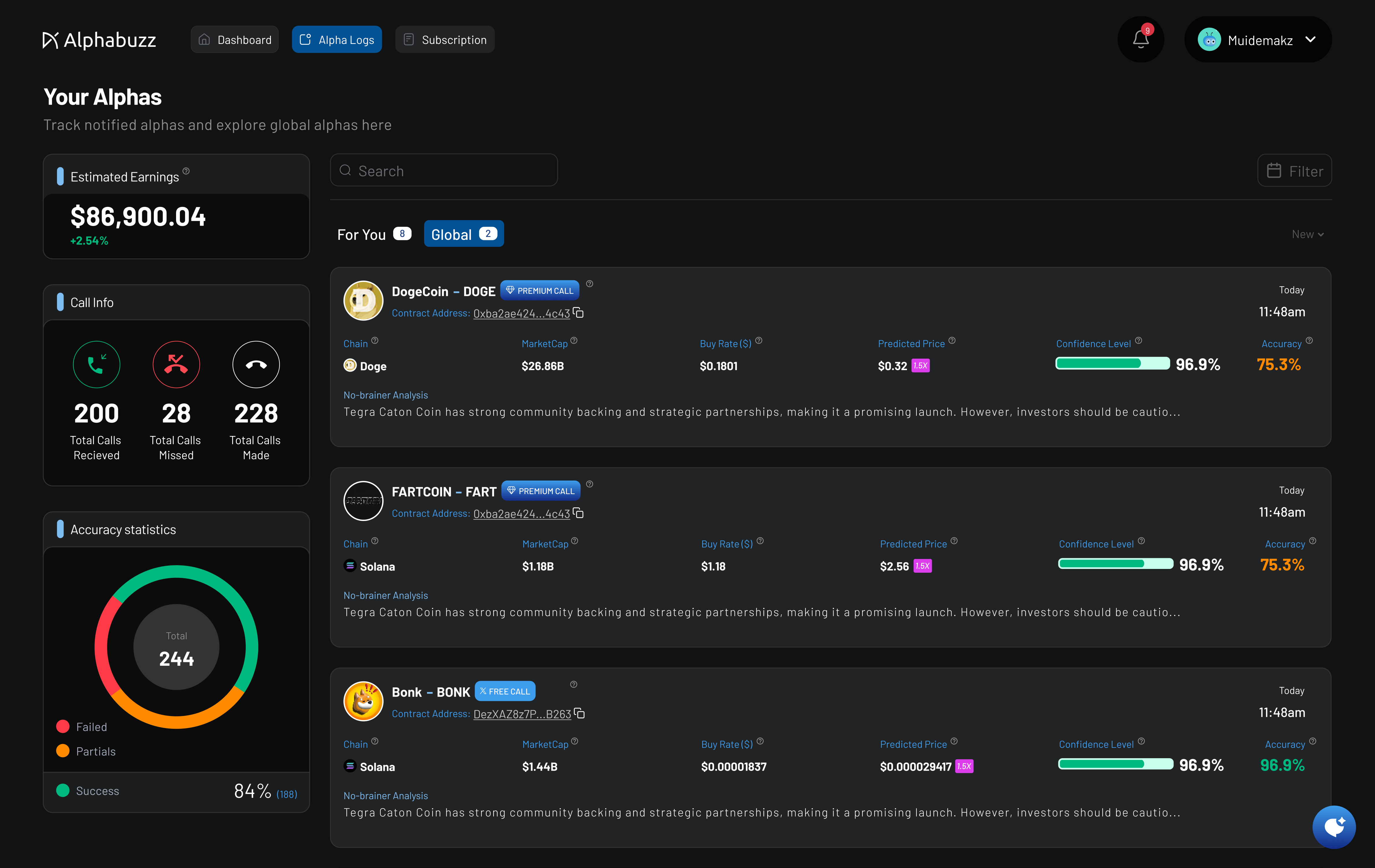Click the Total Calls Made icon
Image resolution: width=1375 pixels, height=868 pixels.
(256, 364)
